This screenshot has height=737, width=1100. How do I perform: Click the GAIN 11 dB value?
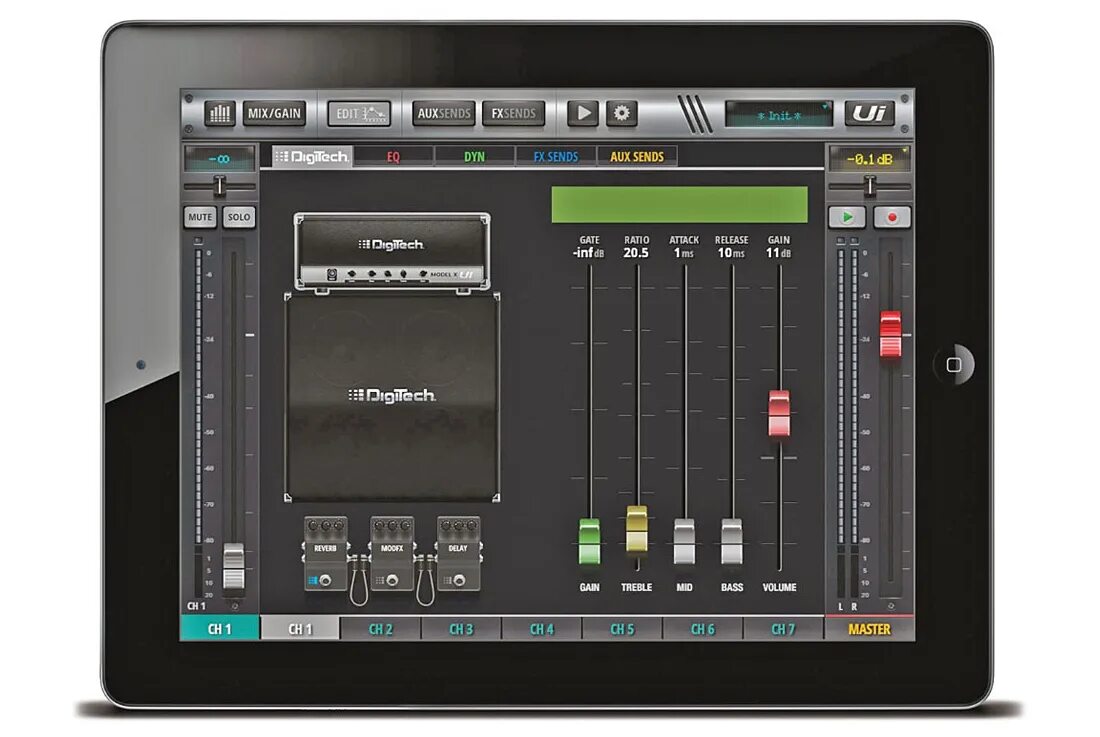coord(779,252)
